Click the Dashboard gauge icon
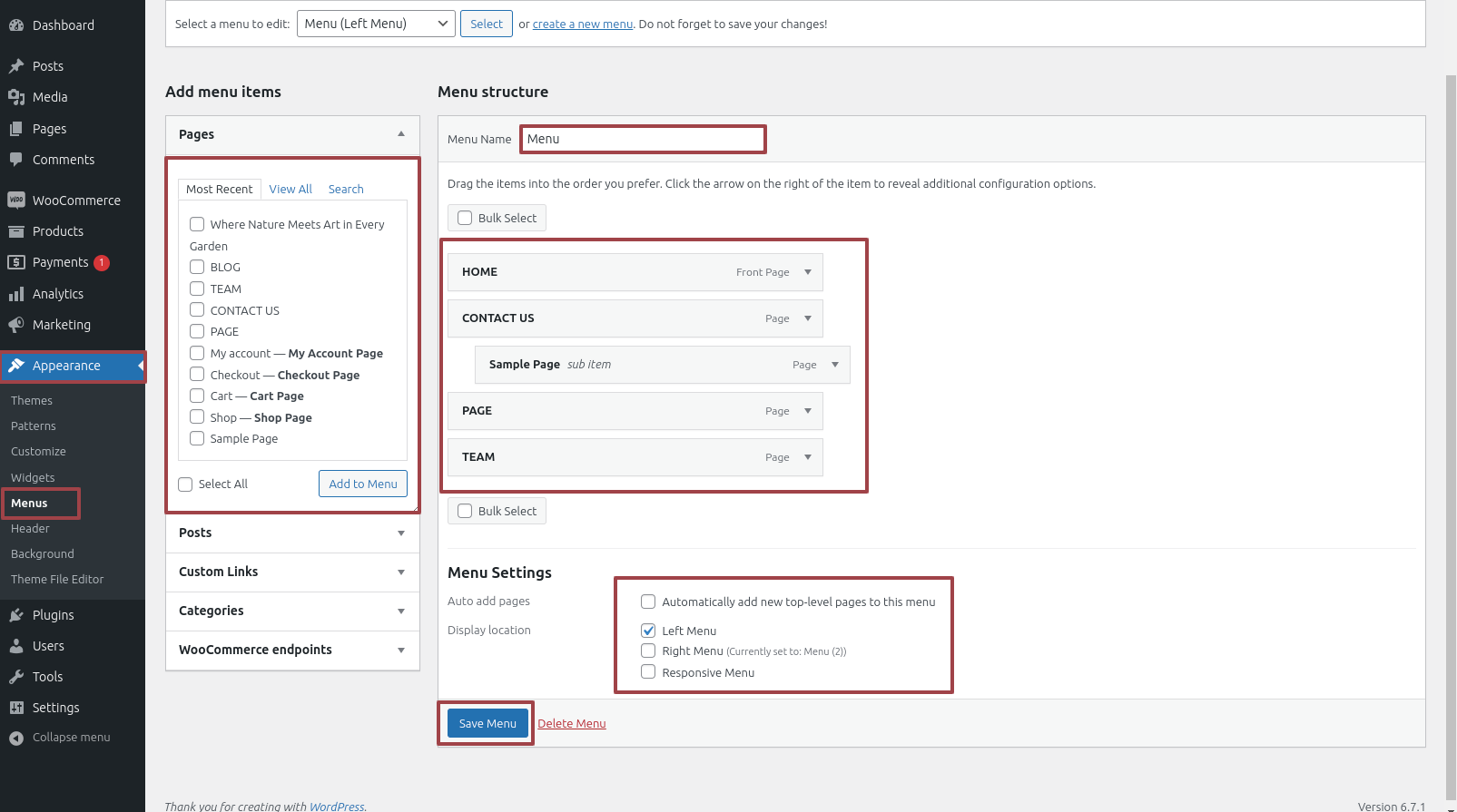 [x=16, y=25]
